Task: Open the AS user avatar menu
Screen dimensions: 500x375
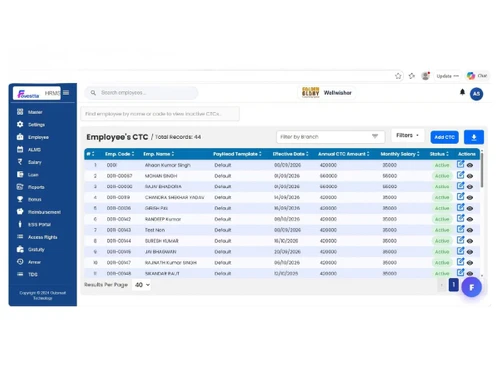Action: pos(476,94)
